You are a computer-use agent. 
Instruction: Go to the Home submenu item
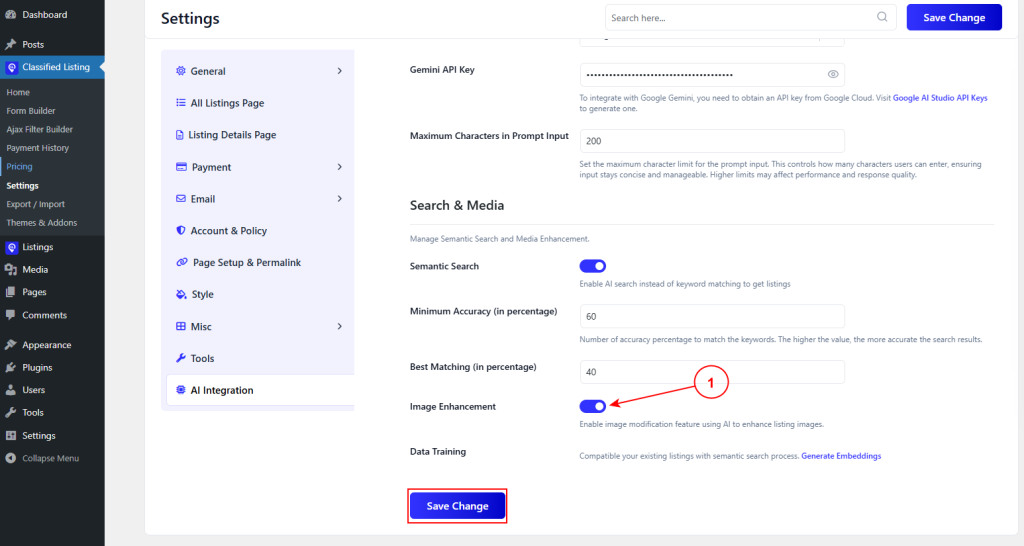coord(18,92)
